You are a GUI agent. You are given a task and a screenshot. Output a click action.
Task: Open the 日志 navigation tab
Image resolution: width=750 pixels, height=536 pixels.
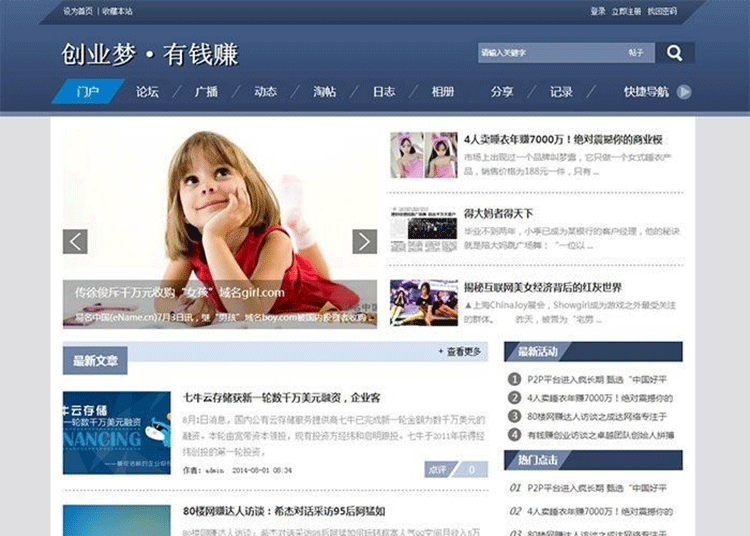pyautogui.click(x=384, y=92)
